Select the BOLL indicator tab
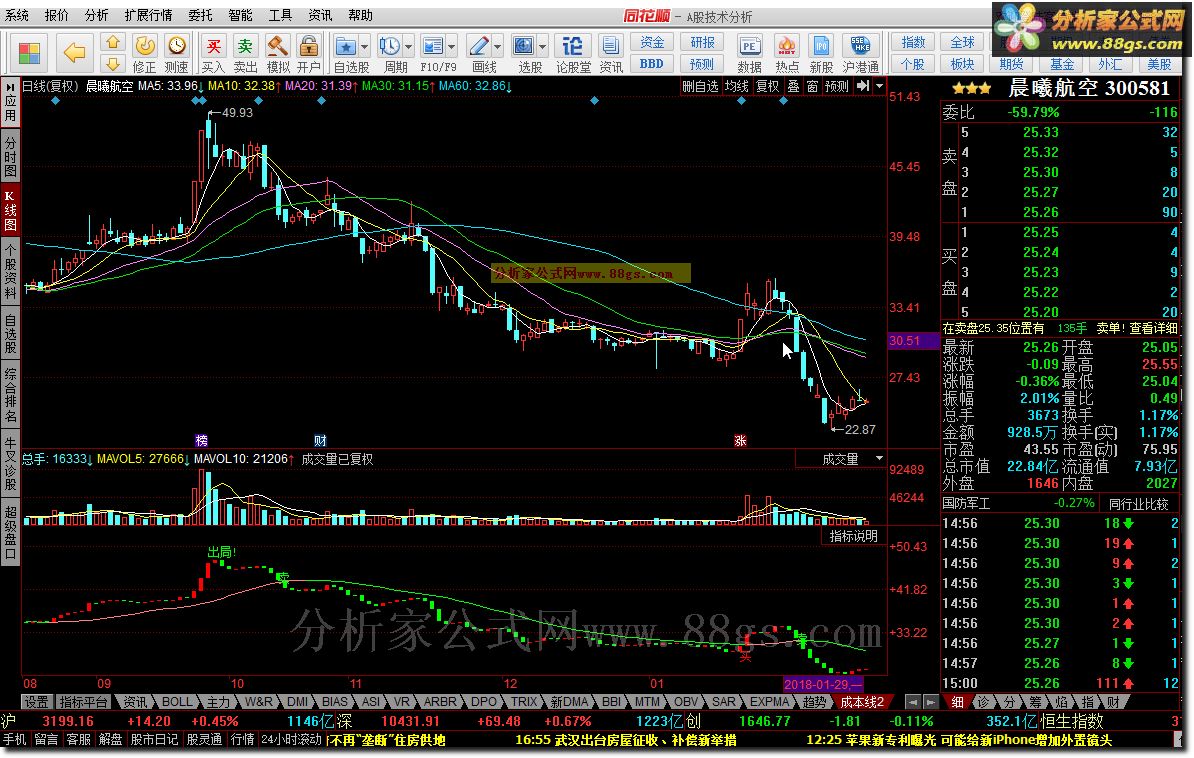 (x=177, y=702)
